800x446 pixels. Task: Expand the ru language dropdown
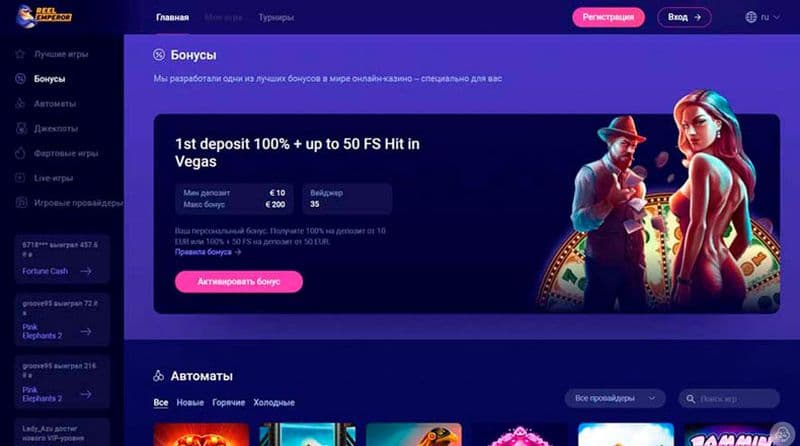coord(762,17)
